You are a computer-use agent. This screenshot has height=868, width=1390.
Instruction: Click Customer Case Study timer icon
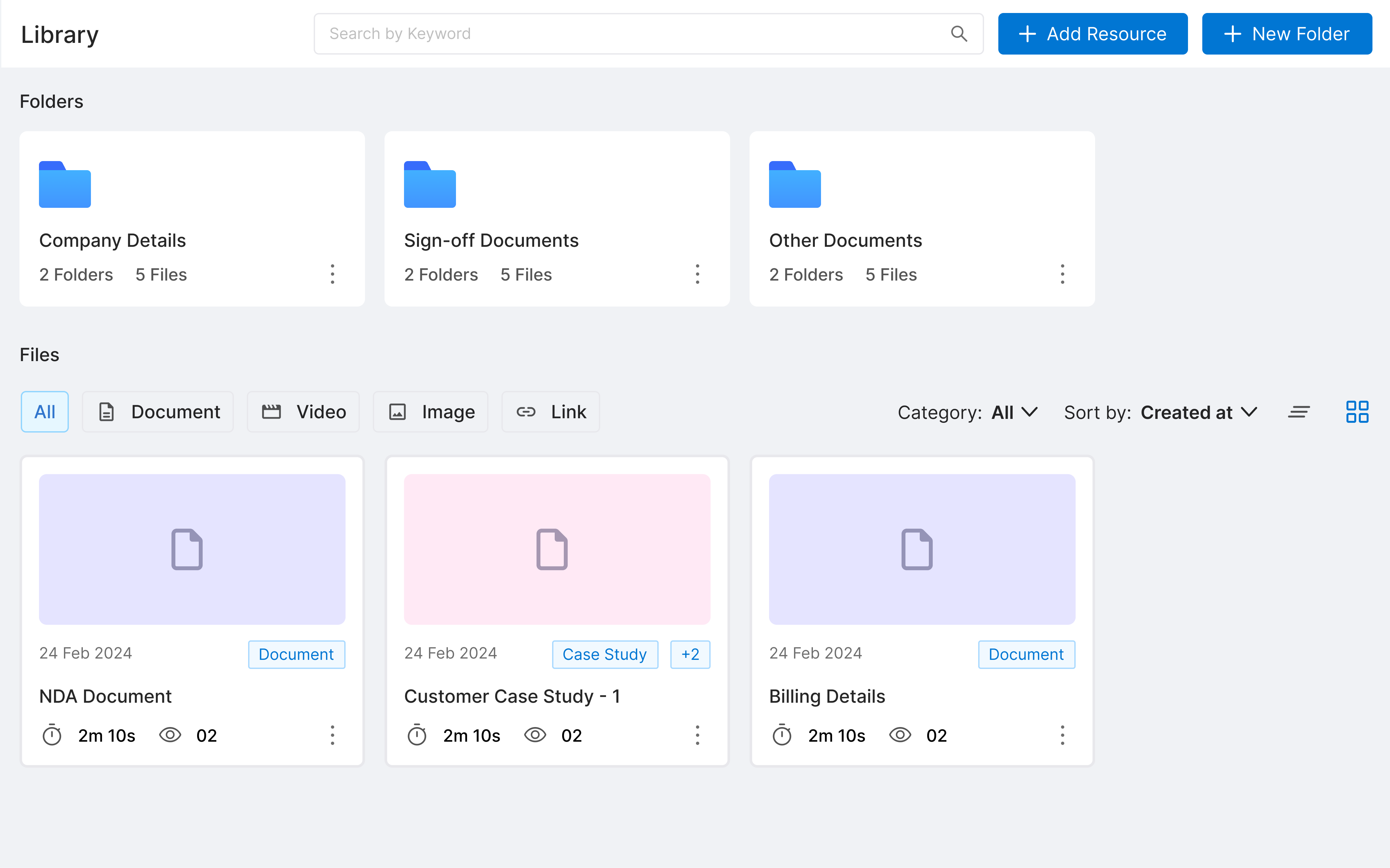point(417,736)
